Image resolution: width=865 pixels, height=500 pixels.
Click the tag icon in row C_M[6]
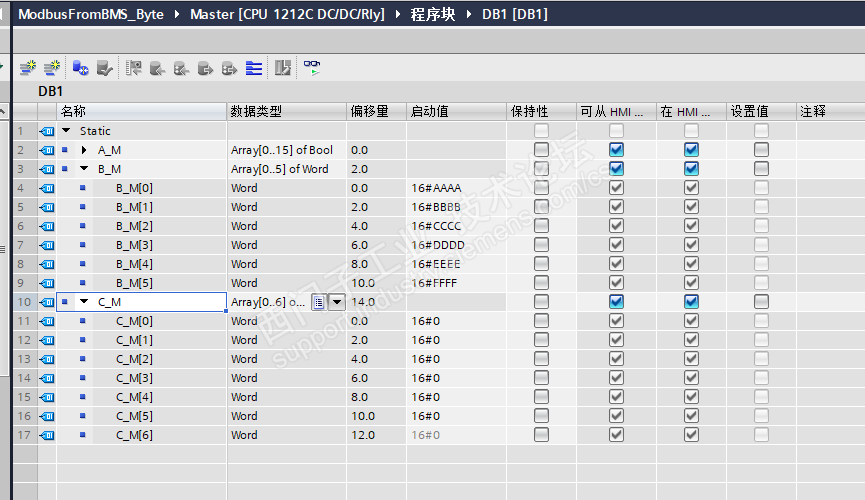pos(47,435)
